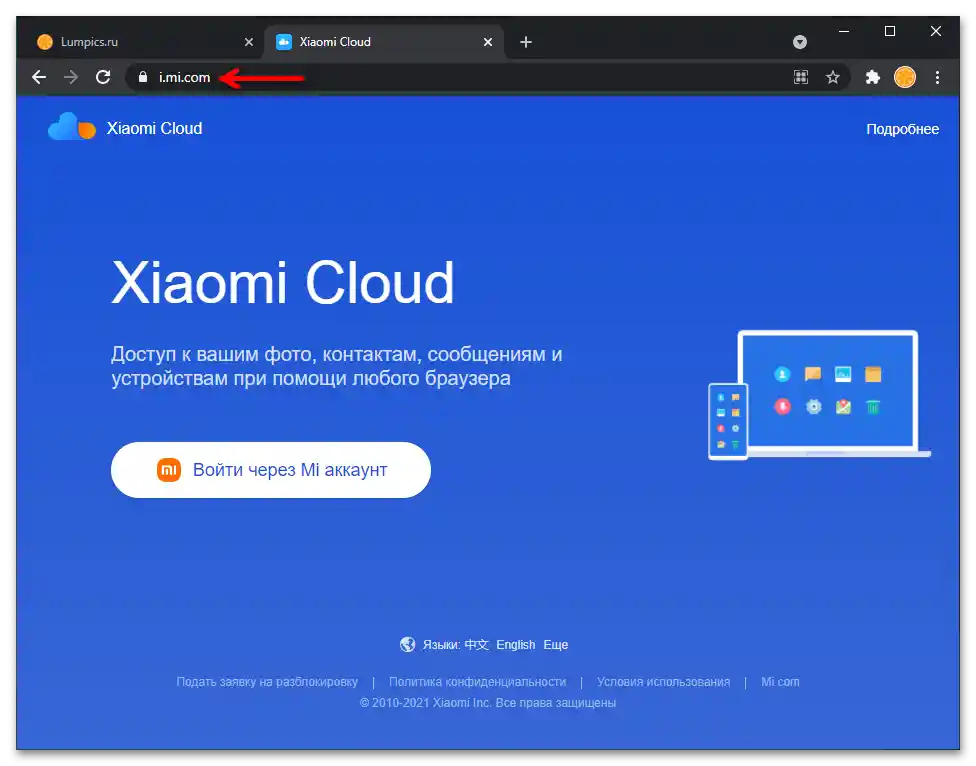
Task: Open the tab search dropdown arrow
Action: [x=800, y=42]
